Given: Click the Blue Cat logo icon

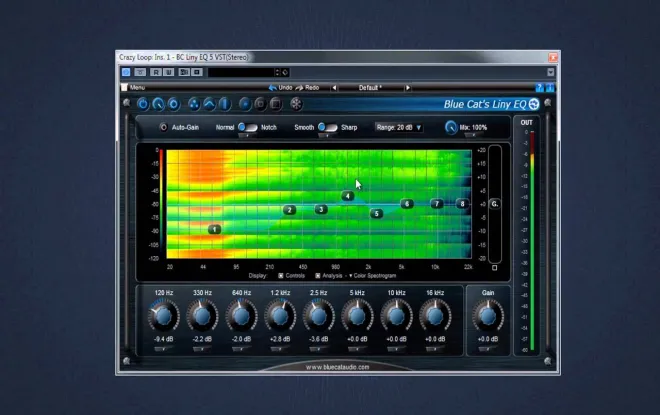Looking at the screenshot, I should pos(534,104).
